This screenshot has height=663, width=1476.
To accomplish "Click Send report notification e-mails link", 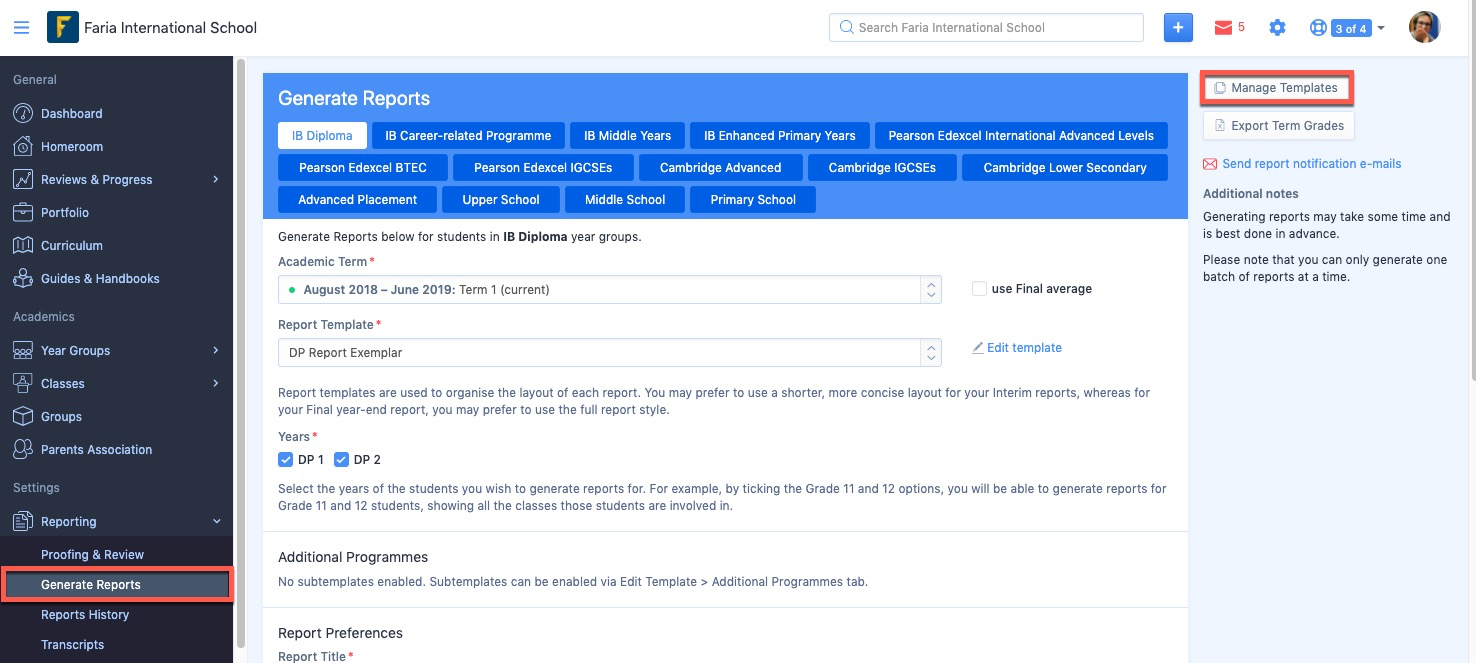I will pos(1311,164).
